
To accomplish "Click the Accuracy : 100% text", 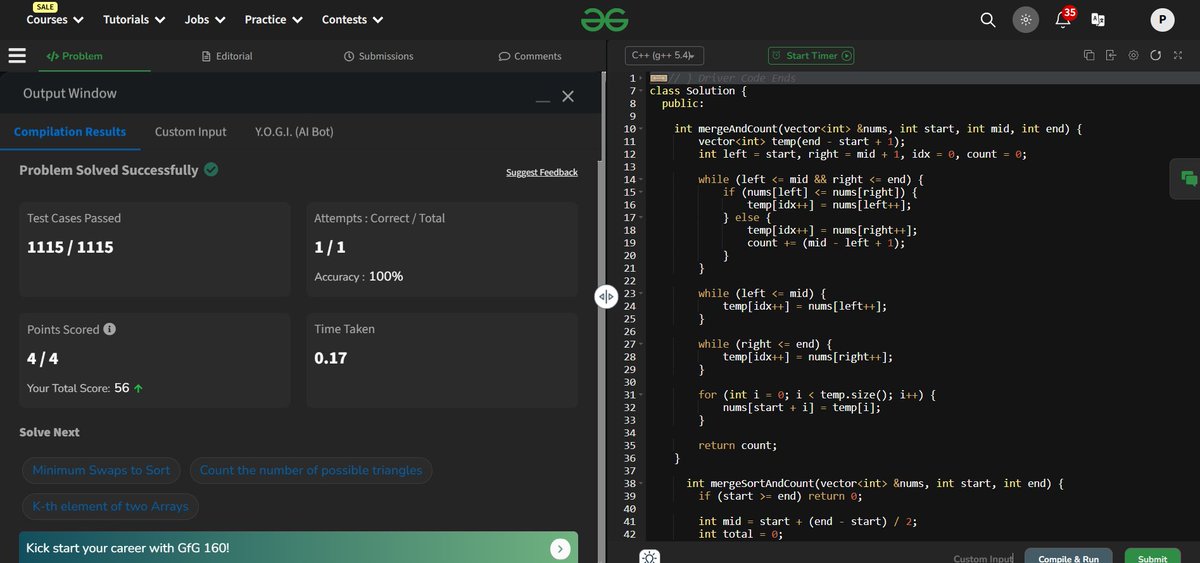I will coord(358,276).
